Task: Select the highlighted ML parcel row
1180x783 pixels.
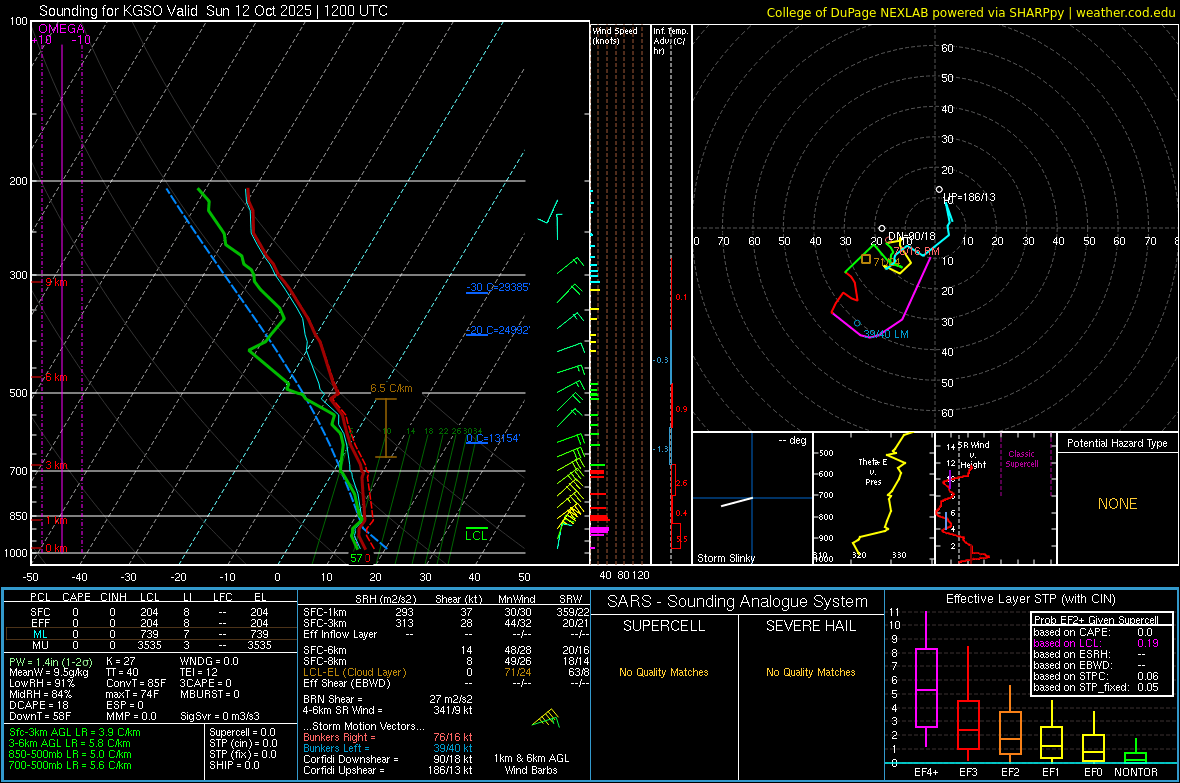Action: click(151, 634)
